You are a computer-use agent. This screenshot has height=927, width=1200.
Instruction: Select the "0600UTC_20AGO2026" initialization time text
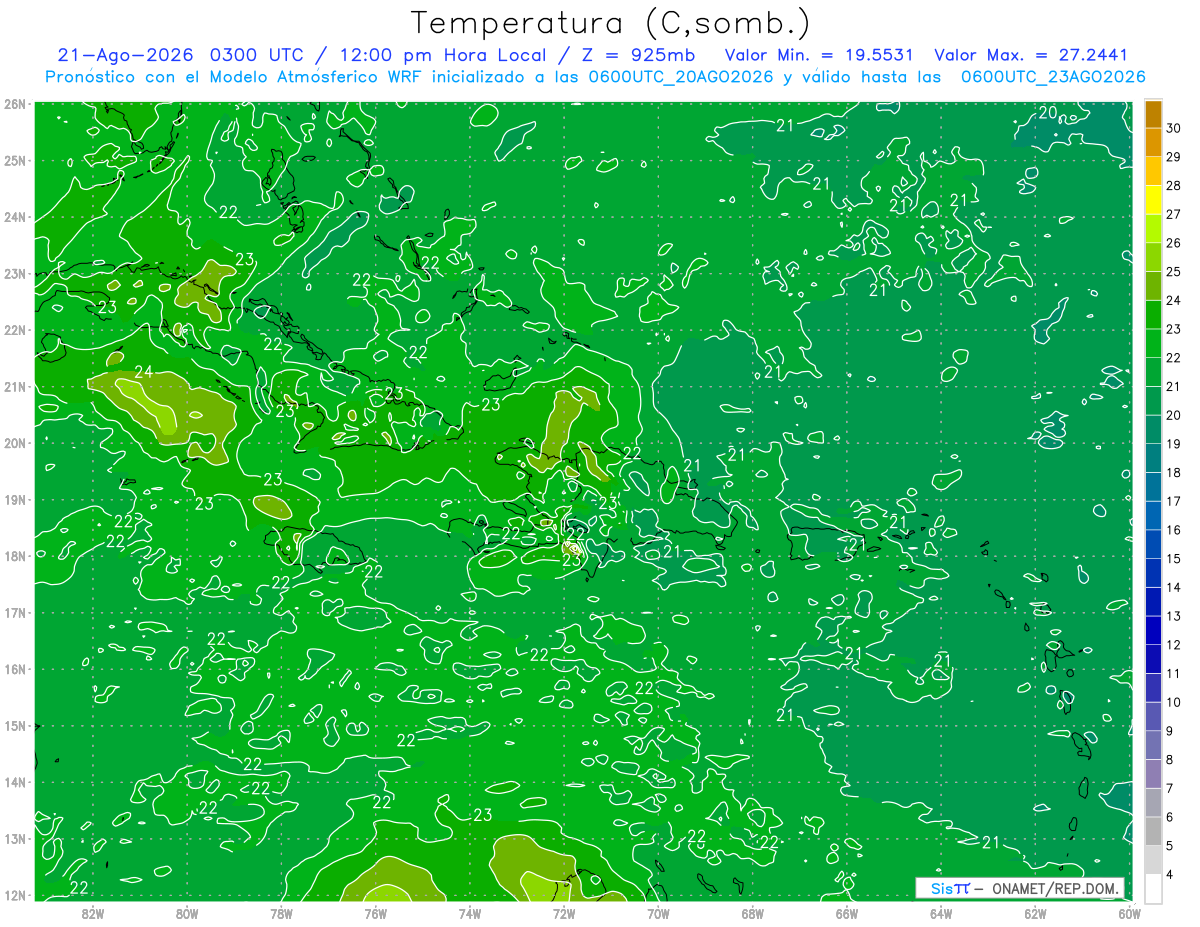click(681, 77)
